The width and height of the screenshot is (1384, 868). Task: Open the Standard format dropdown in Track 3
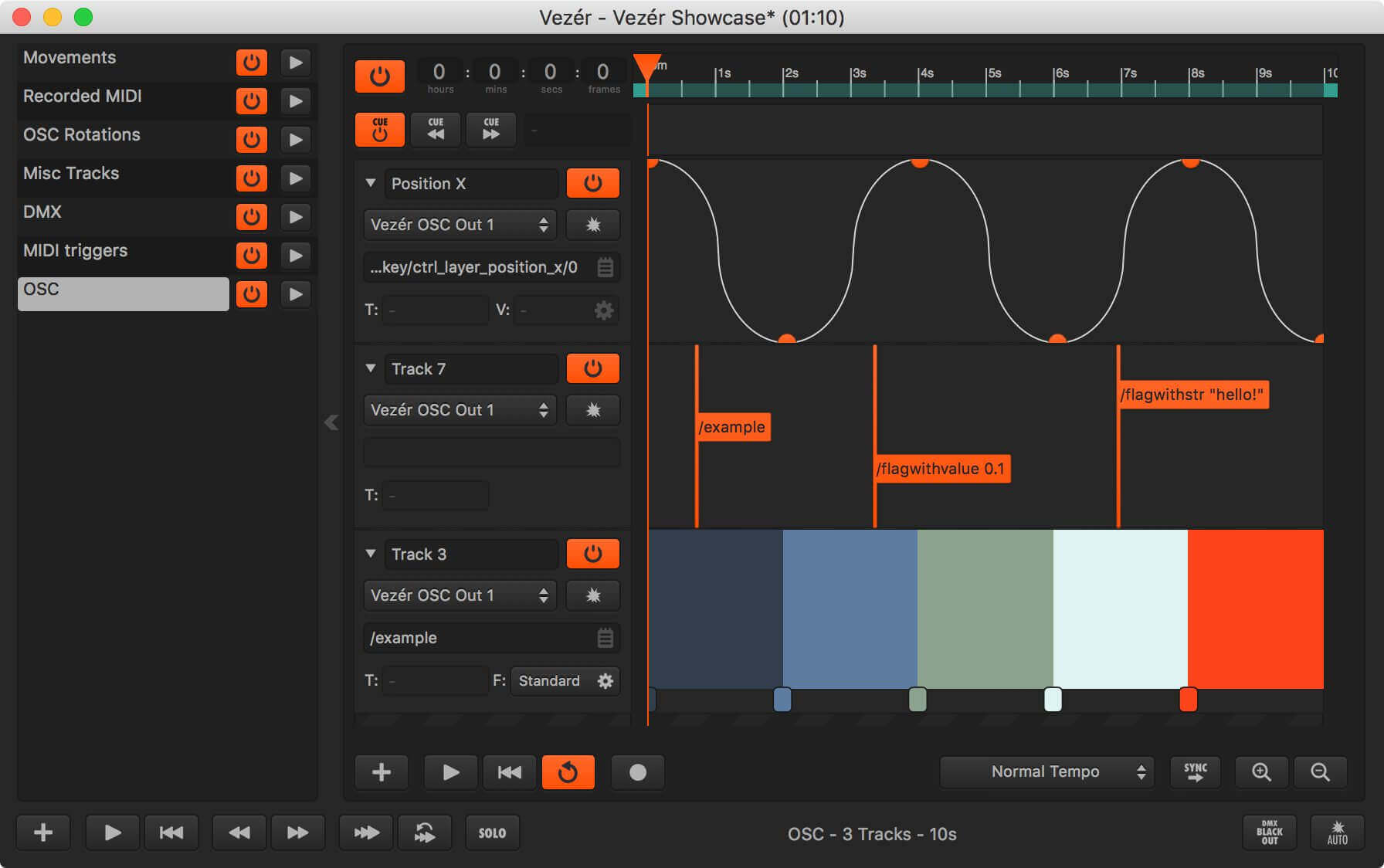point(565,680)
